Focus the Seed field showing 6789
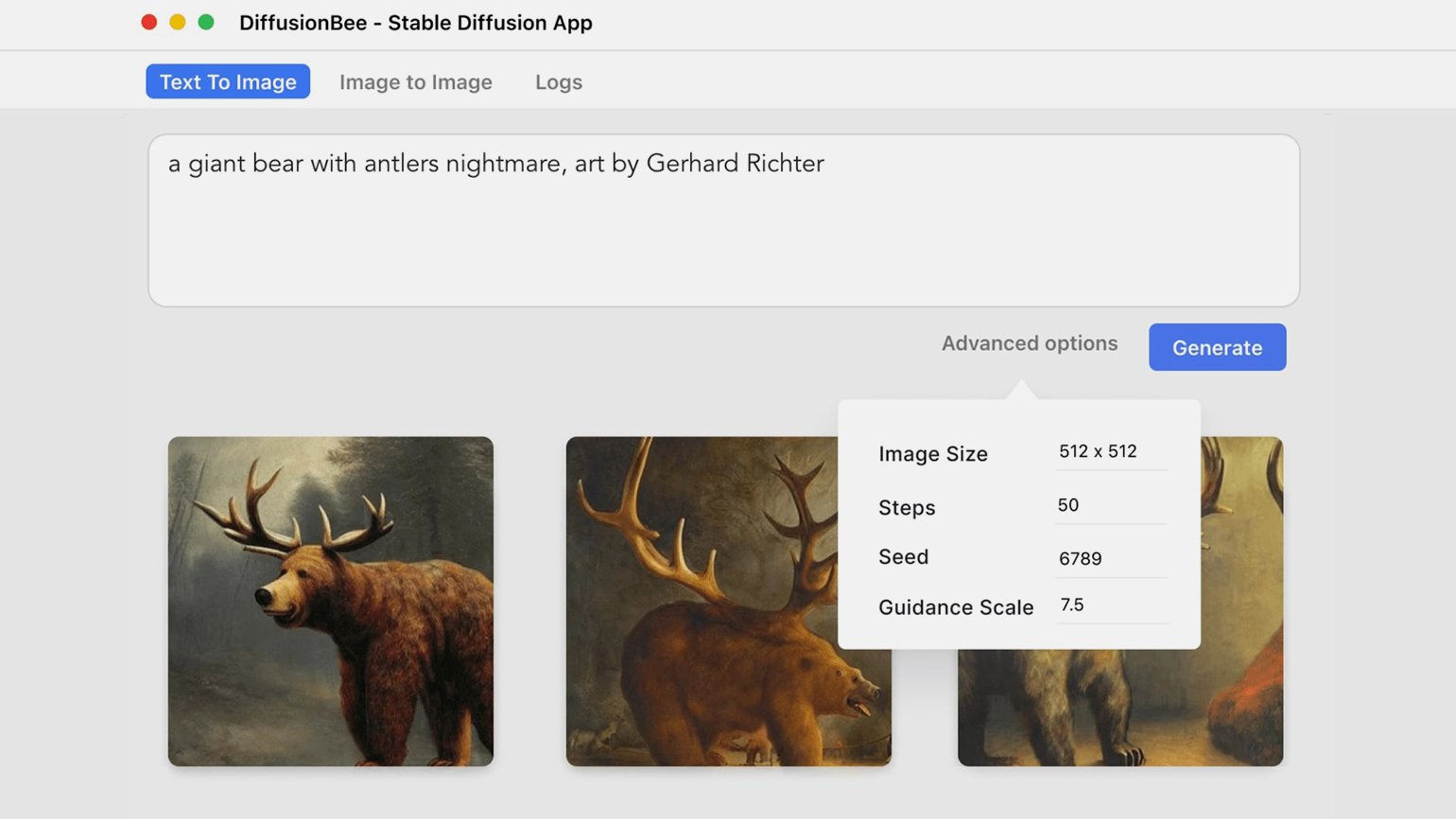This screenshot has width=1456, height=819. point(1110,559)
